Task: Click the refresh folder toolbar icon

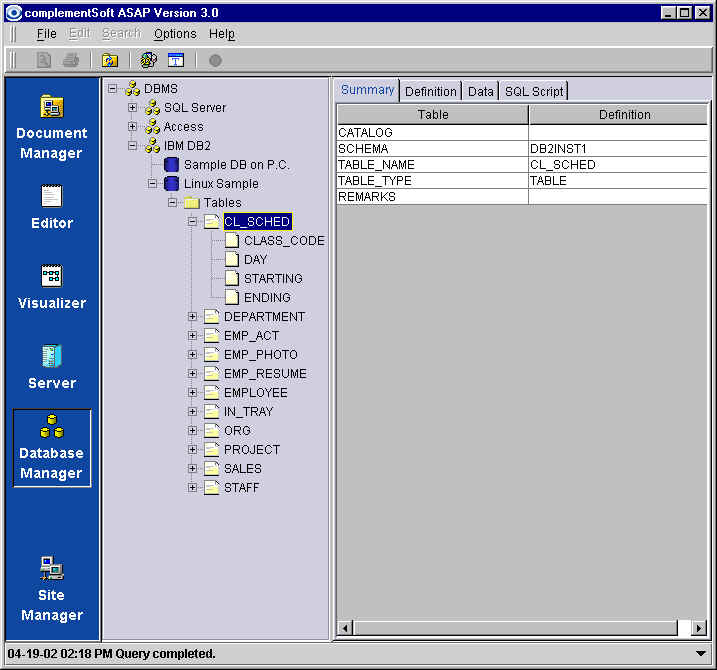Action: point(110,60)
